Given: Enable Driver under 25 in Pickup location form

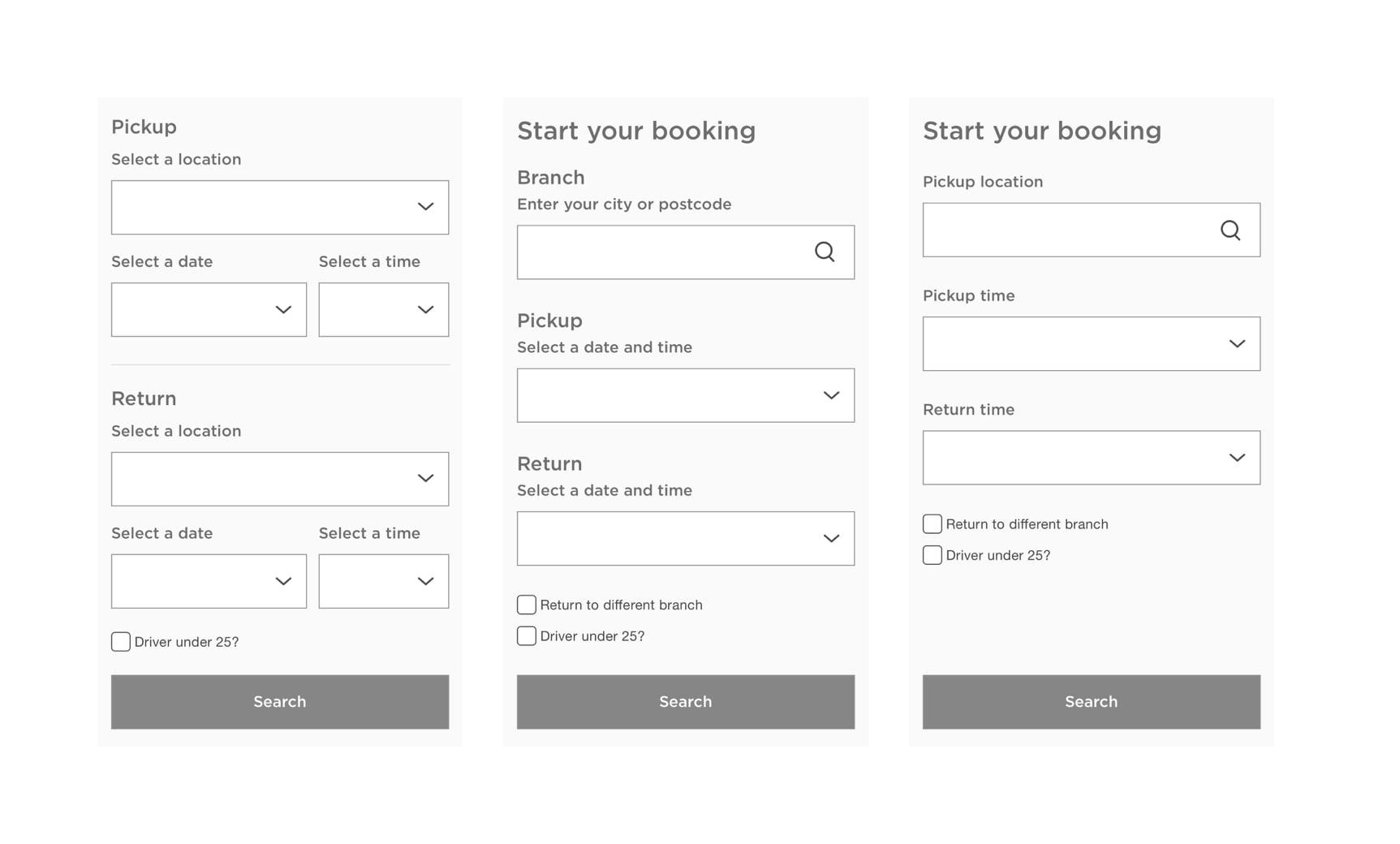Looking at the screenshot, I should (933, 555).
